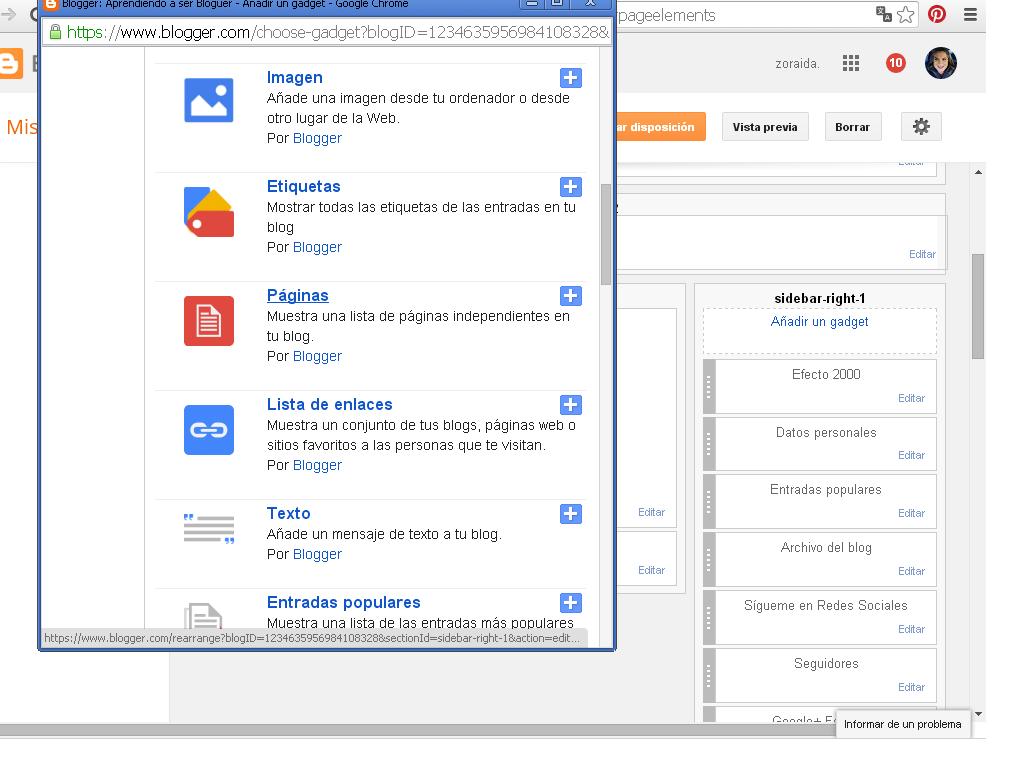Click the Pinterest extension icon
The width and height of the screenshot is (1024, 768).
click(937, 14)
